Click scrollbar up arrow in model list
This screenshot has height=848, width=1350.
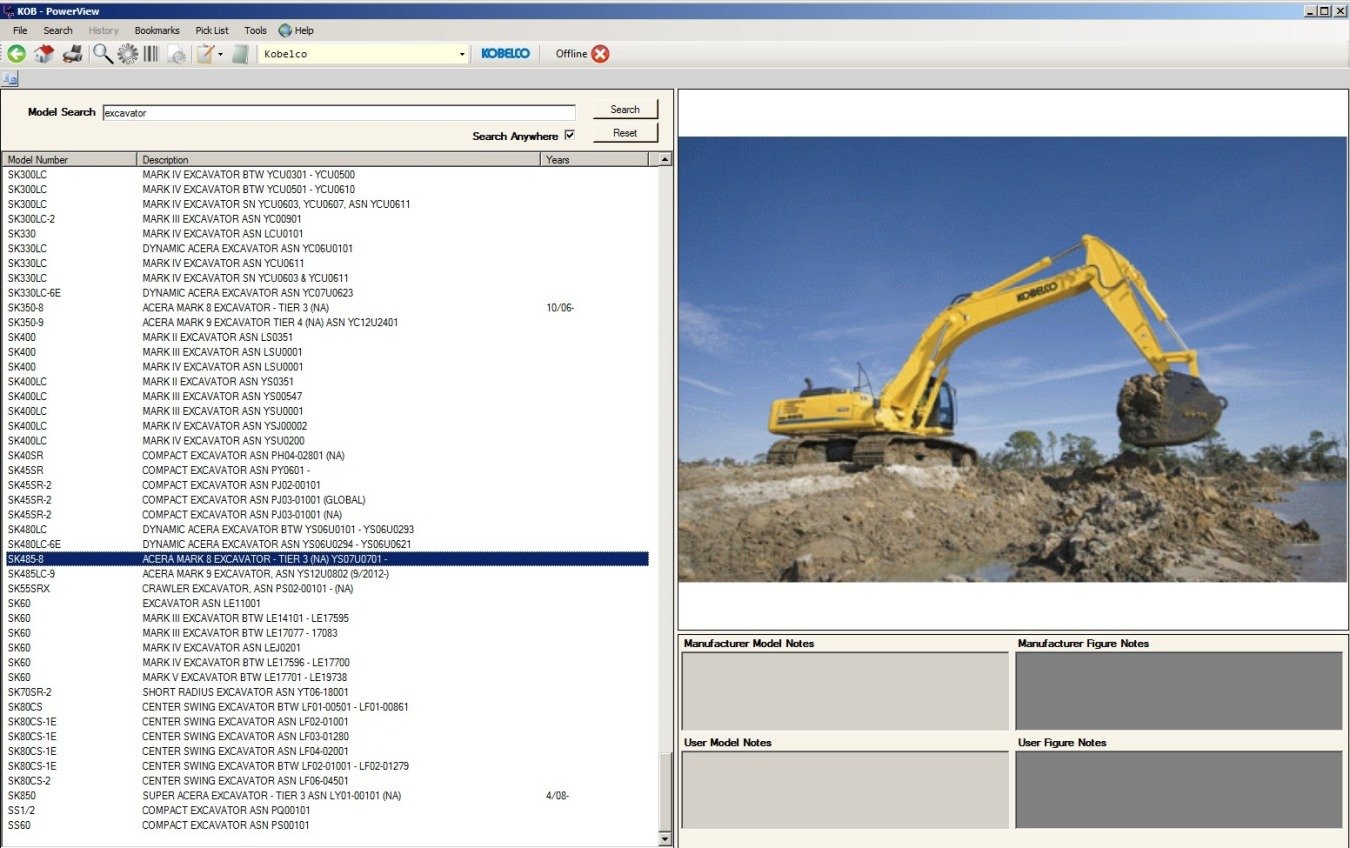coord(665,159)
